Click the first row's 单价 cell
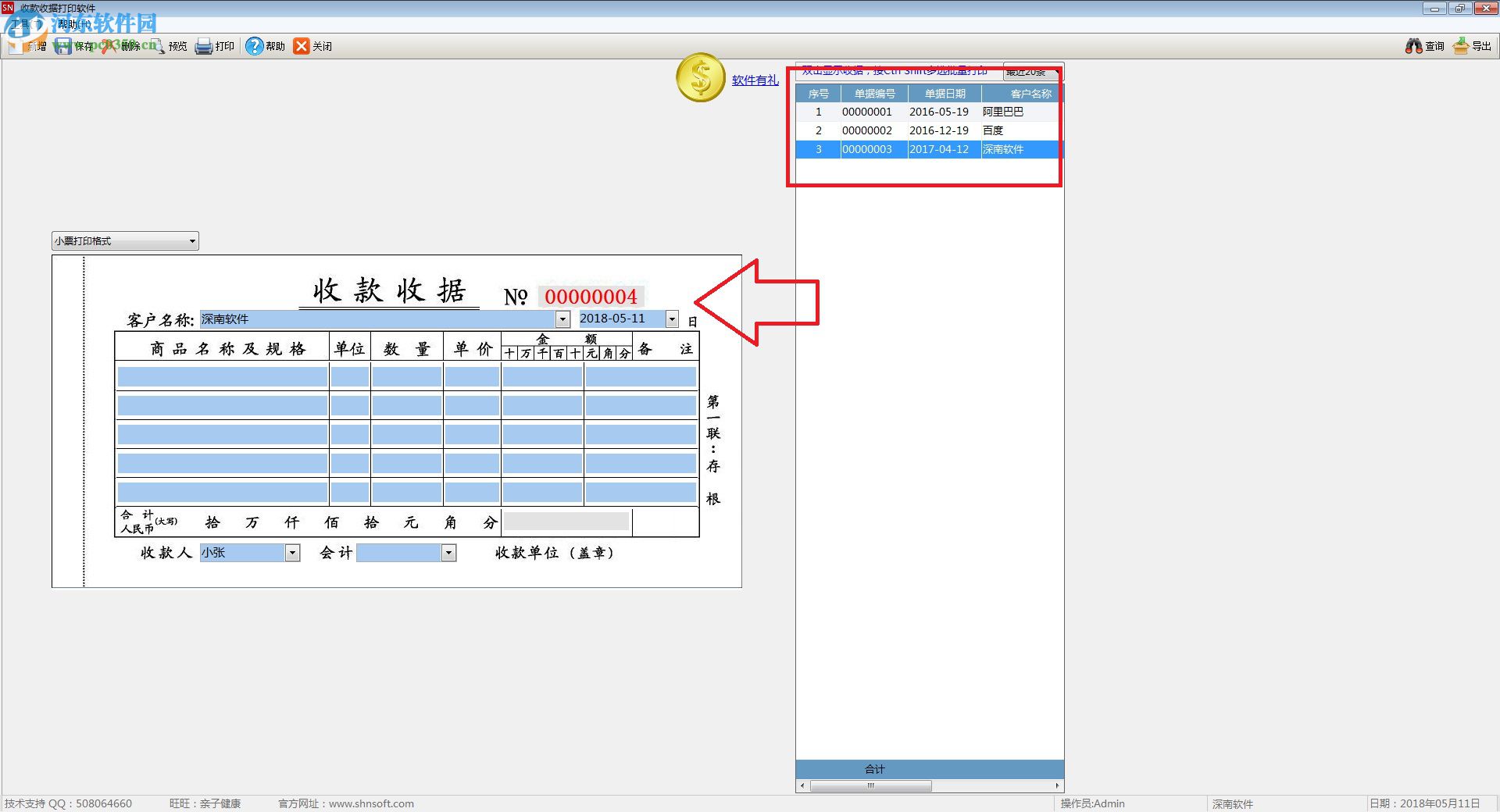Viewport: 1500px width, 812px height. point(472,377)
